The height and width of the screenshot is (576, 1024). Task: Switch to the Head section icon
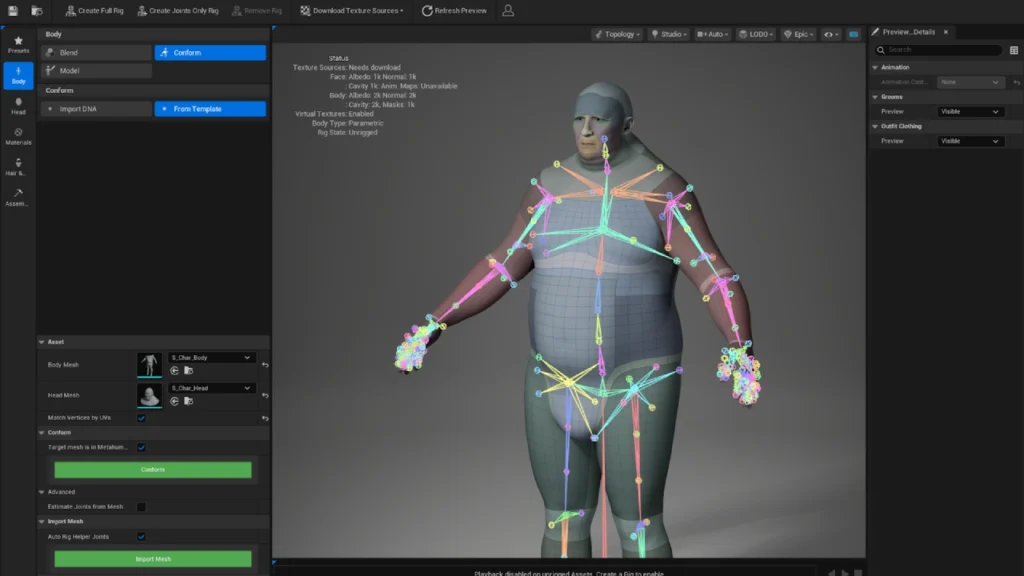click(x=18, y=105)
